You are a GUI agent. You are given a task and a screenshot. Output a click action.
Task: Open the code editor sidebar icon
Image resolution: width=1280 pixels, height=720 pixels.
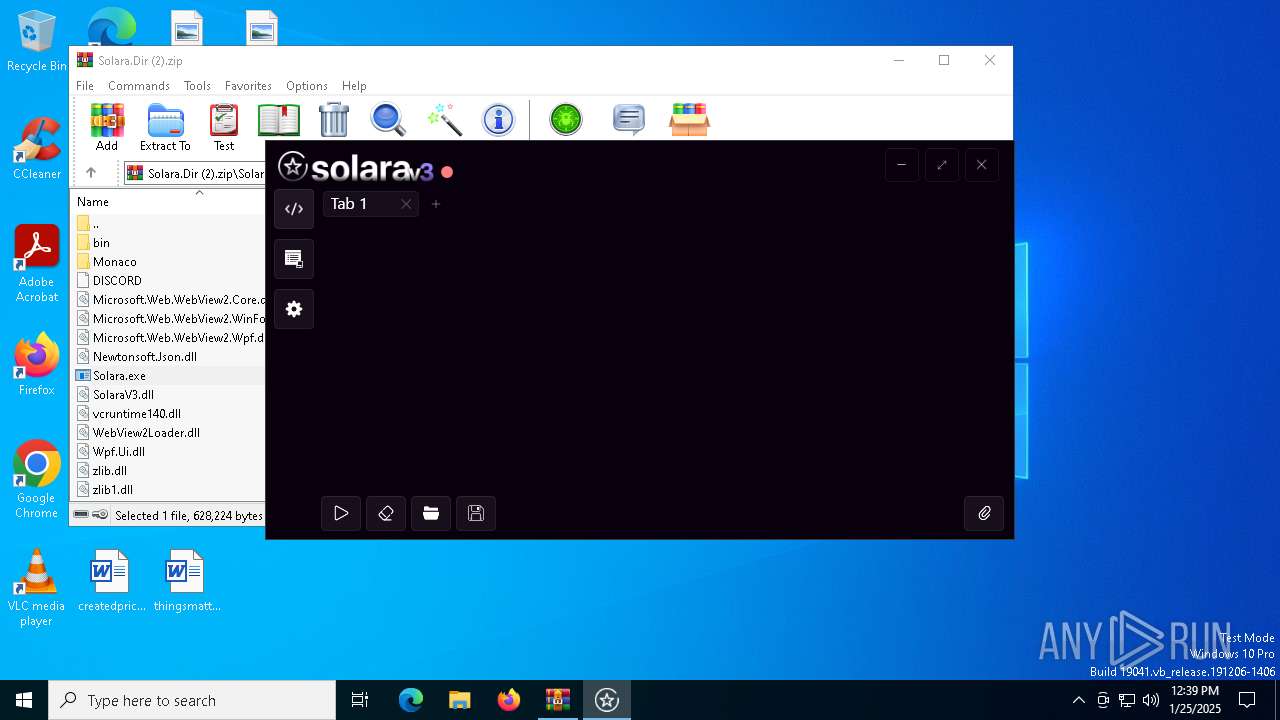pos(294,209)
